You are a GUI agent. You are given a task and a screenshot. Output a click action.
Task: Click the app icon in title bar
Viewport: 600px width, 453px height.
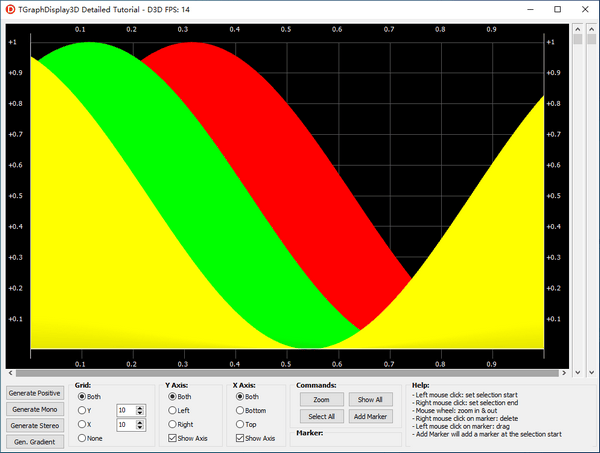(10, 9)
